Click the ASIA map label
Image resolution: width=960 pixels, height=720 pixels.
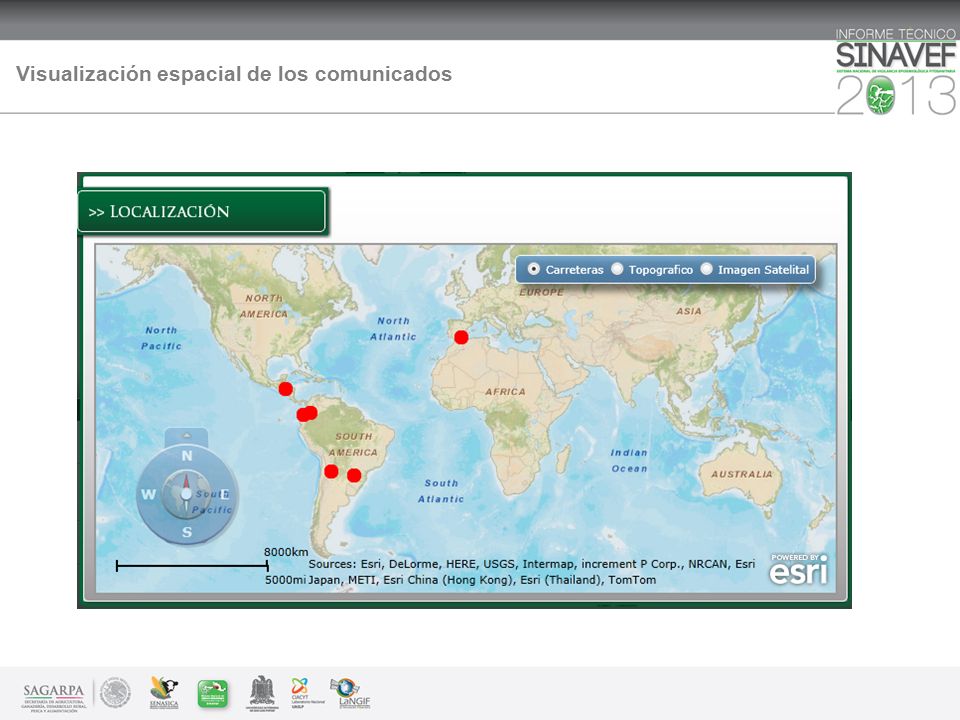coord(689,311)
